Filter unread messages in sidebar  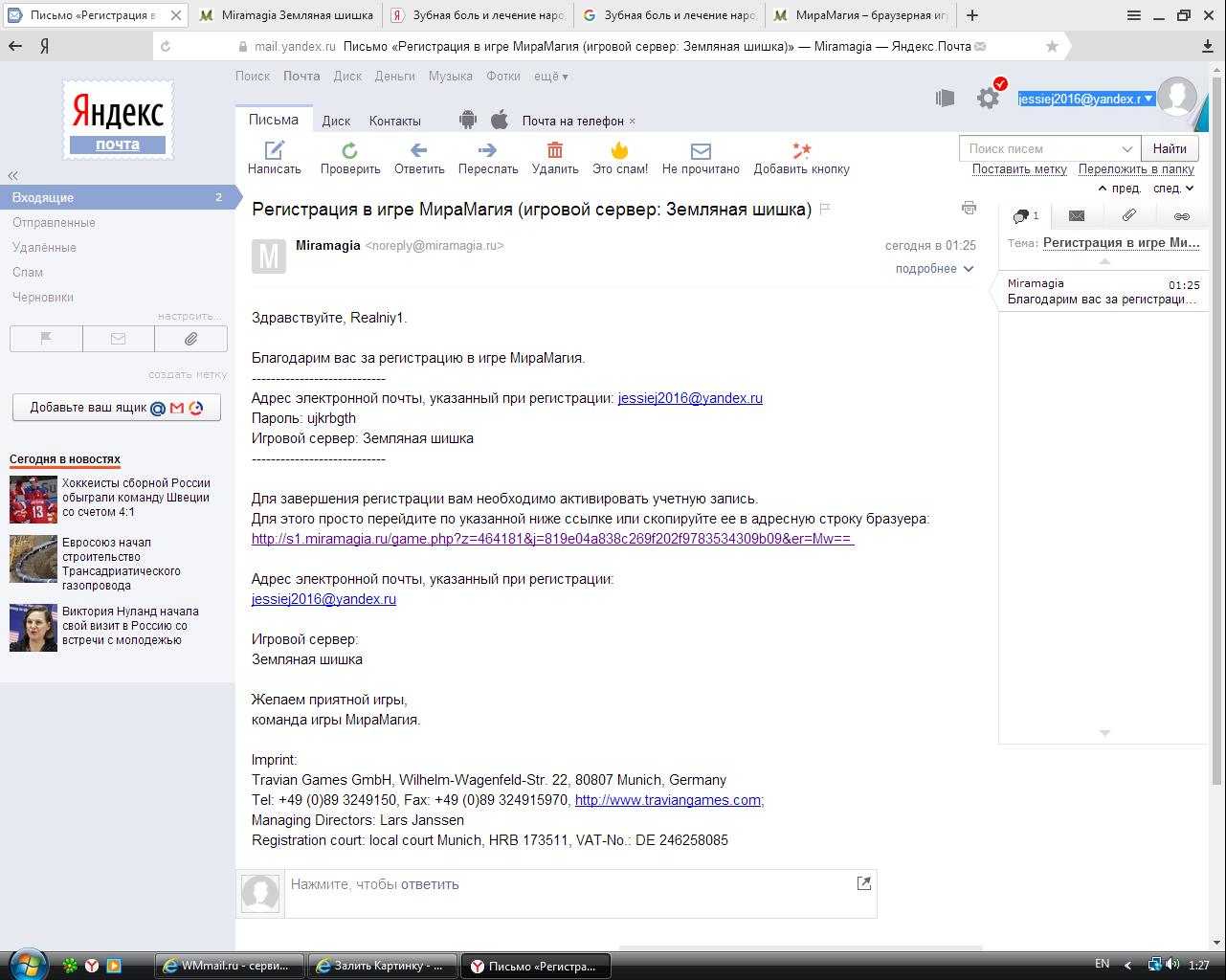point(118,339)
